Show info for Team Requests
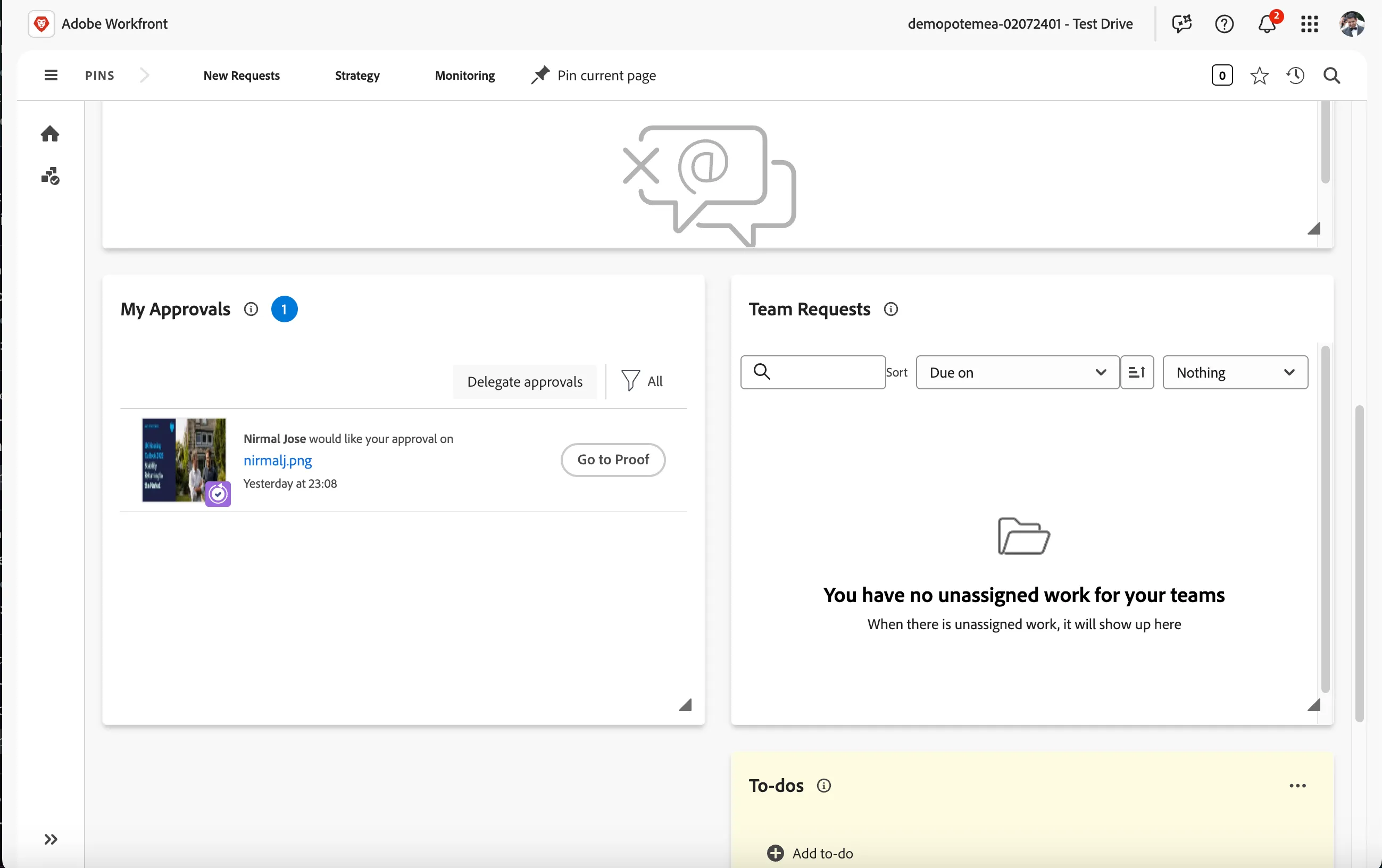This screenshot has height=868, width=1382. pos(890,309)
